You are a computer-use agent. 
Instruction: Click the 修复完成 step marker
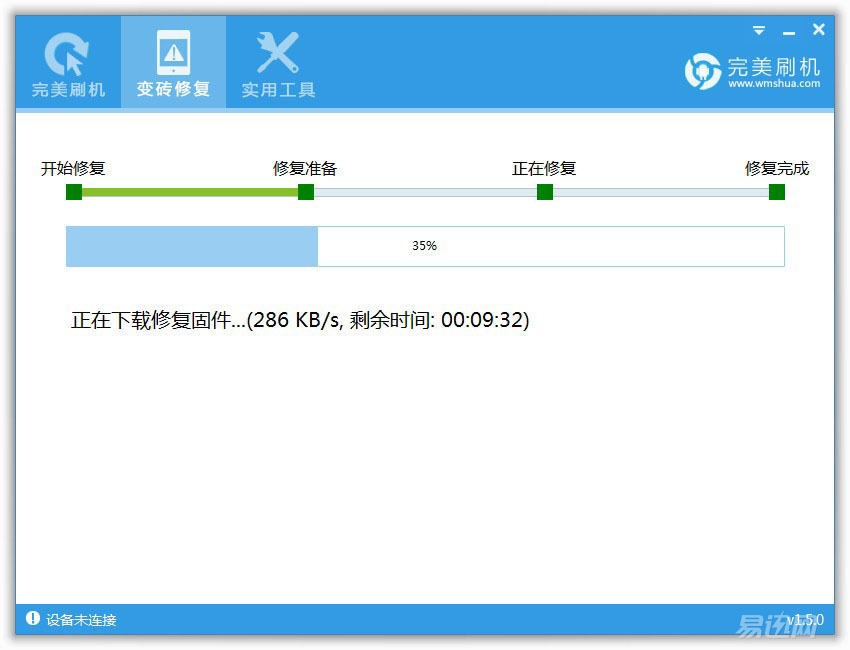click(777, 192)
